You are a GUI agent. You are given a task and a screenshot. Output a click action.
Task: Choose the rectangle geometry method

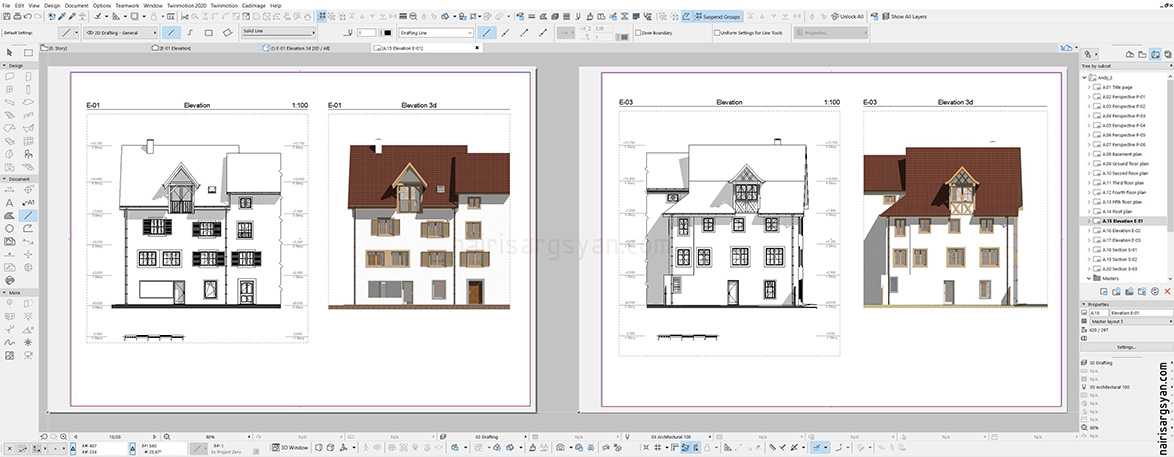(209, 32)
